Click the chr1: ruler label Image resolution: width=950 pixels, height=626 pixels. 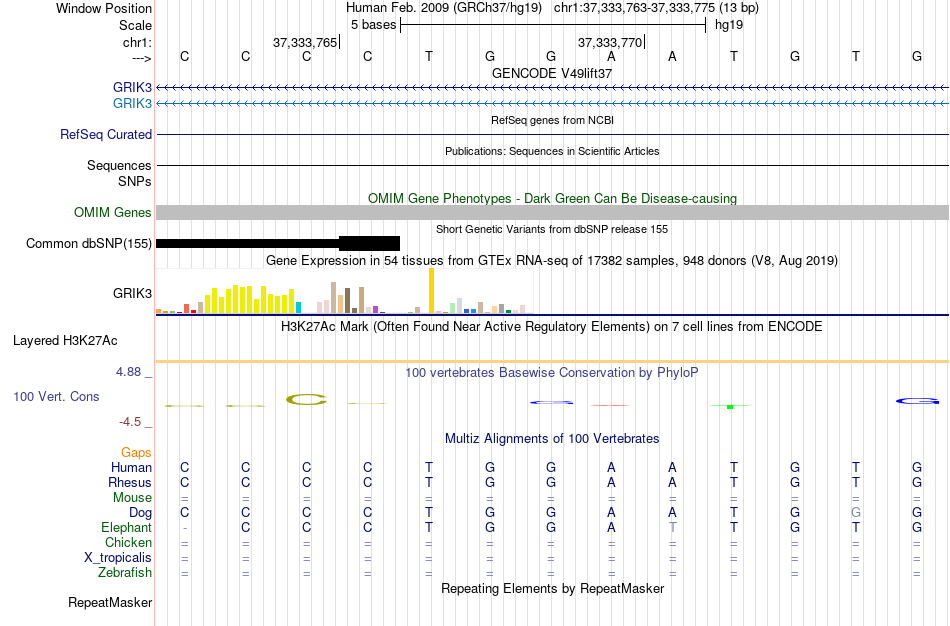(137, 42)
